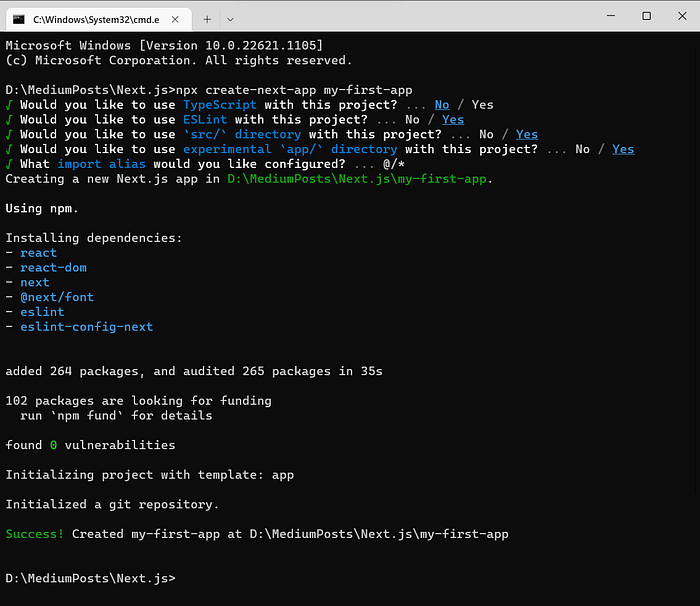Click 'added 264 packages' line
Screen dimensions: 700x606
(x=194, y=371)
